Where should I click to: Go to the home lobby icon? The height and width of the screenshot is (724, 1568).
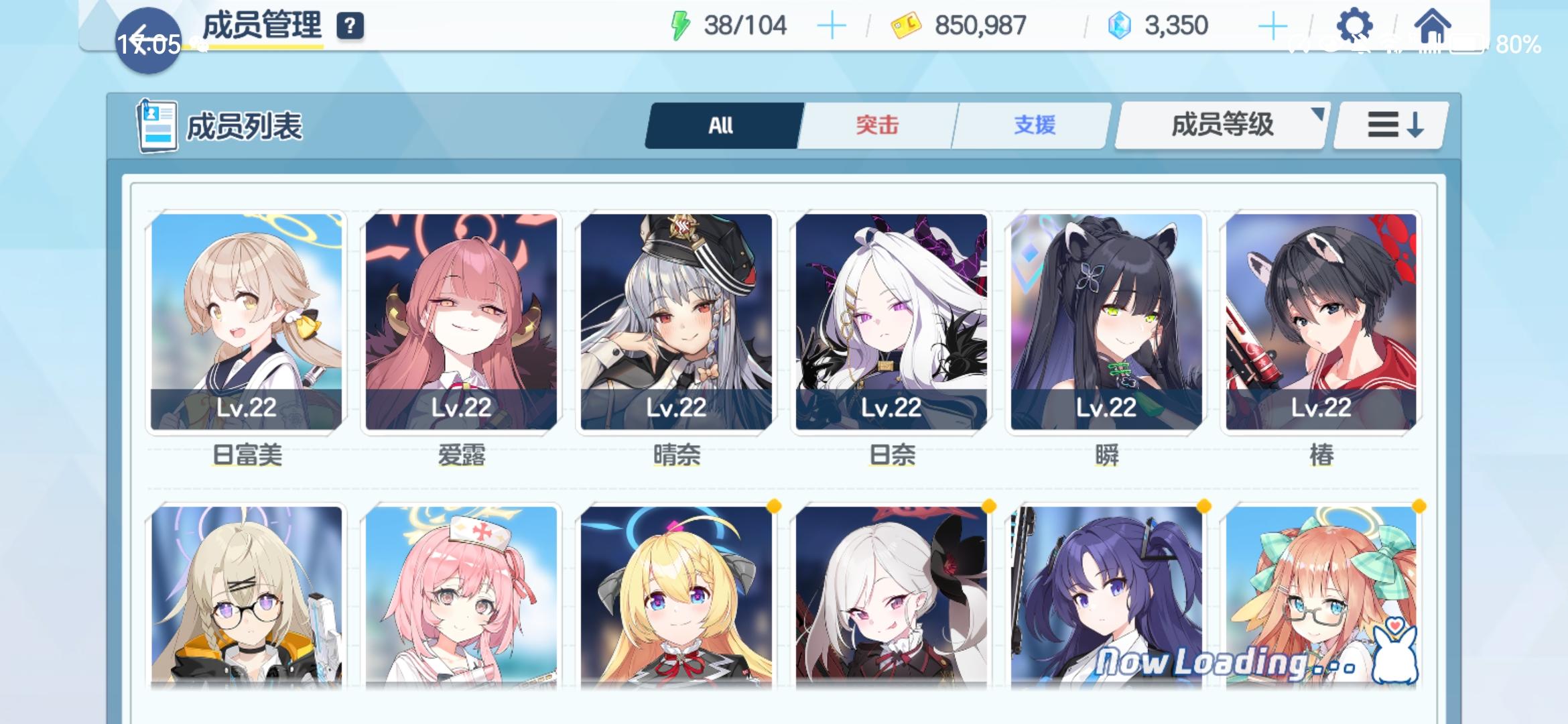1433,26
